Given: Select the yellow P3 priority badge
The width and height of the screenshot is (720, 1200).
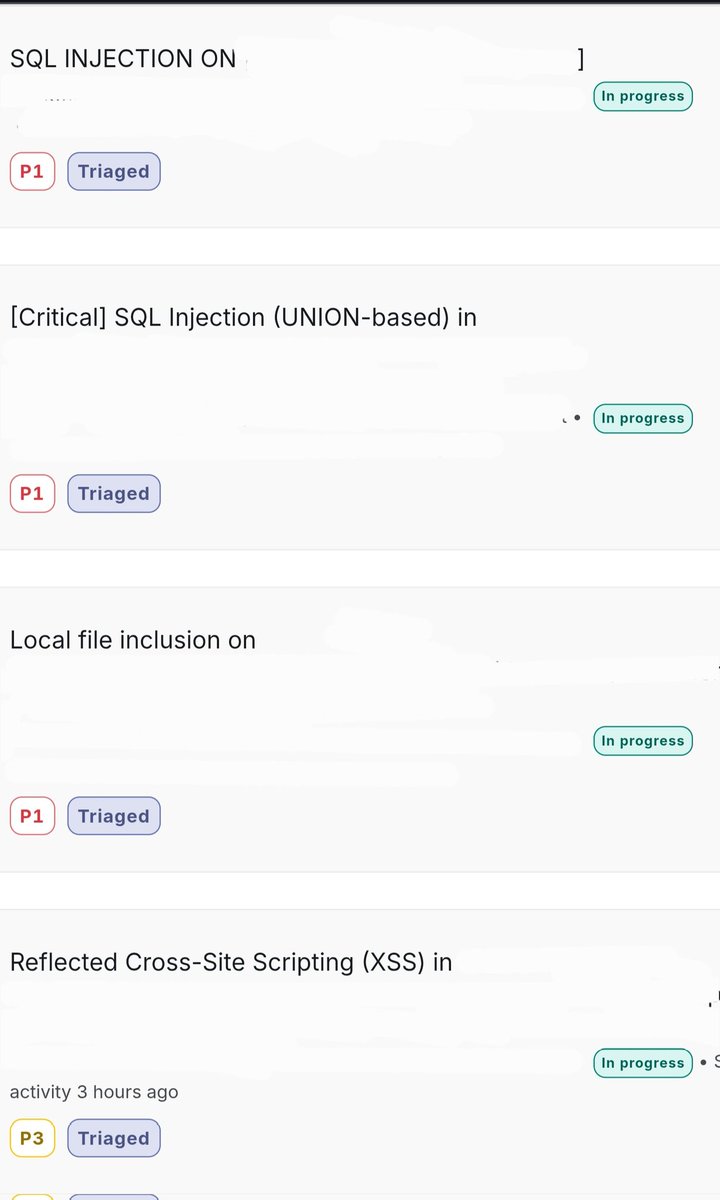Looking at the screenshot, I should [32, 1138].
